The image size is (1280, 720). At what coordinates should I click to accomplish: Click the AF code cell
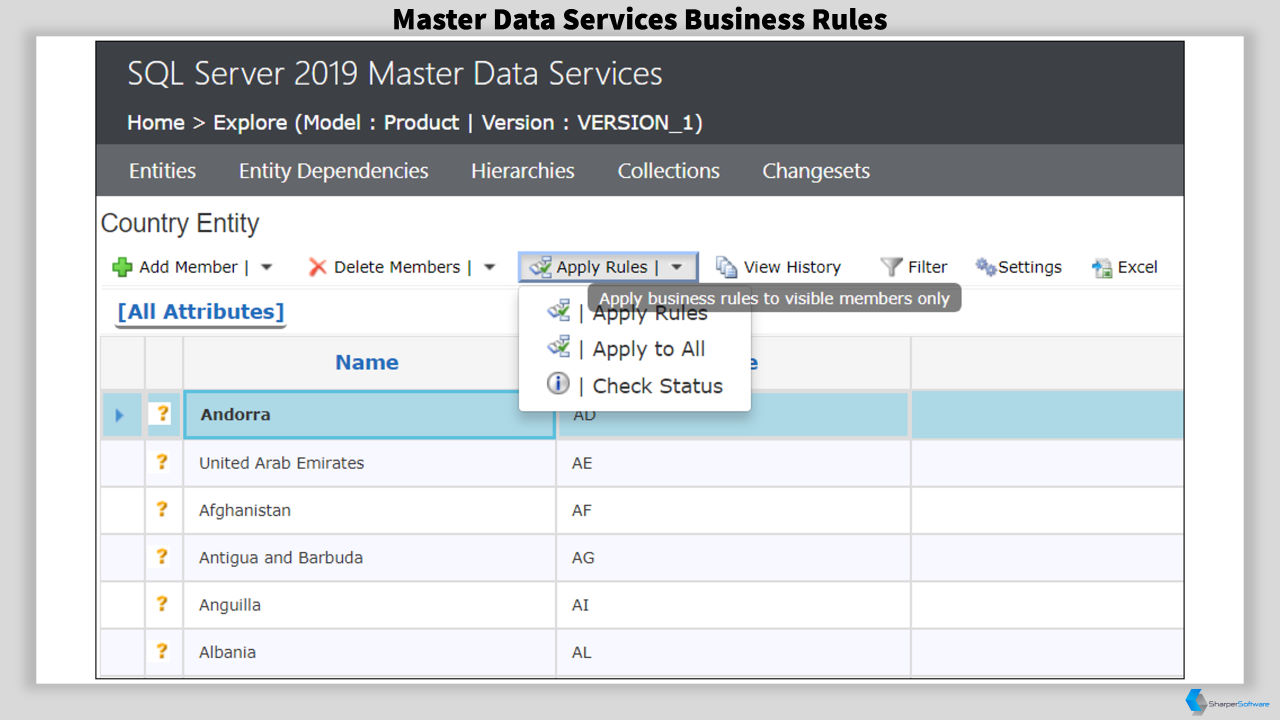tap(733, 510)
